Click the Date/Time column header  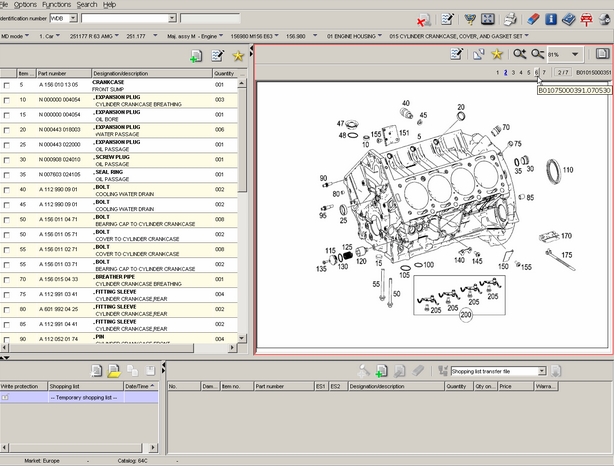[141, 386]
